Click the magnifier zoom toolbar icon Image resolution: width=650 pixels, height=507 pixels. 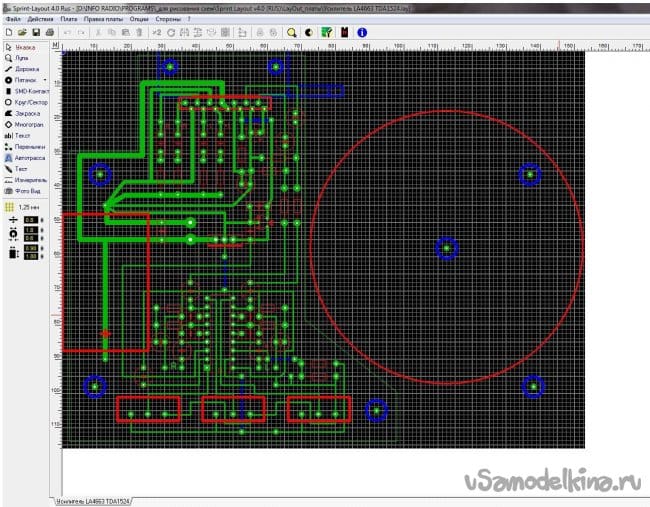point(292,32)
